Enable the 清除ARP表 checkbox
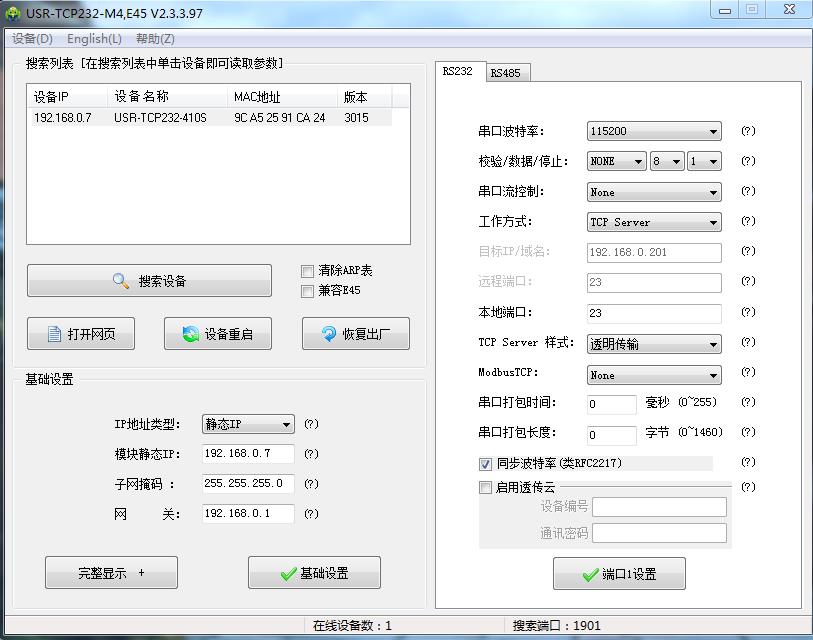 (308, 271)
